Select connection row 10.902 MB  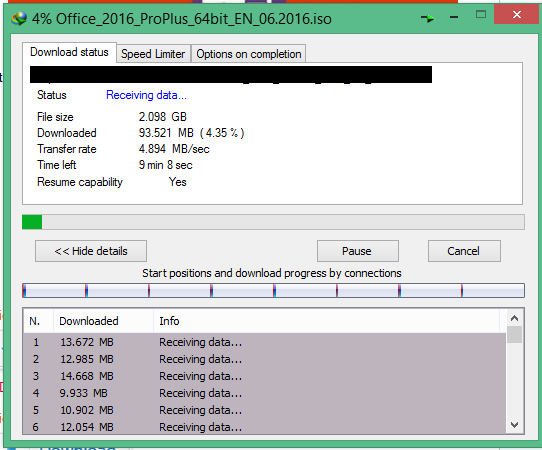(265, 410)
